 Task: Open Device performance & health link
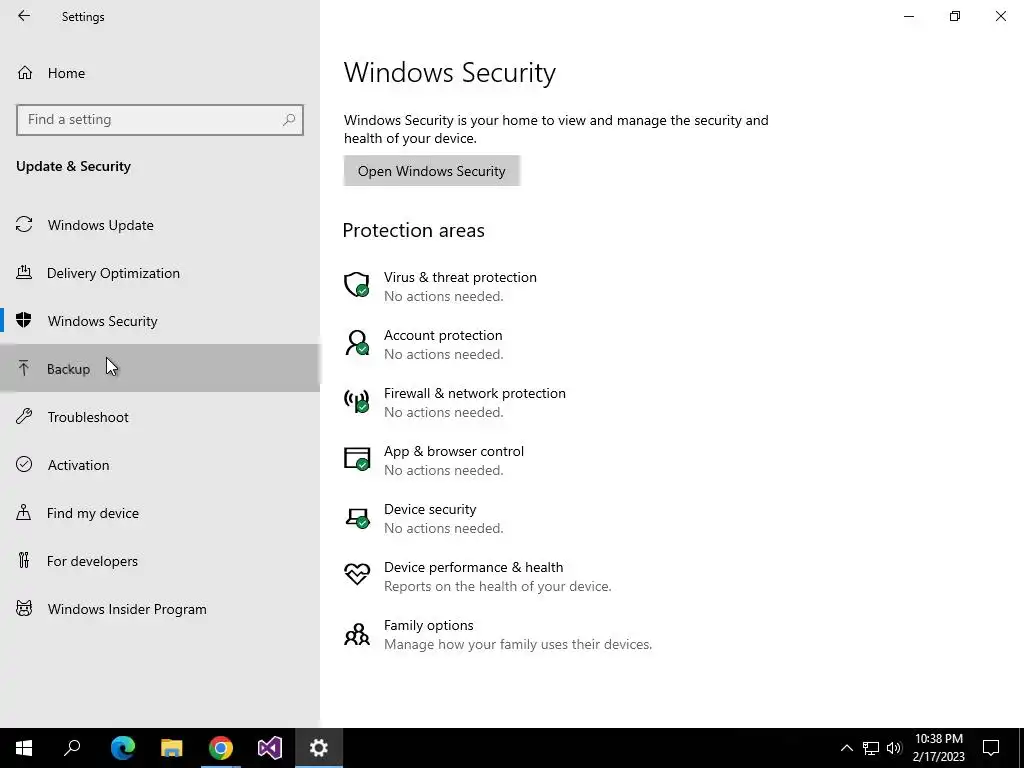point(473,567)
